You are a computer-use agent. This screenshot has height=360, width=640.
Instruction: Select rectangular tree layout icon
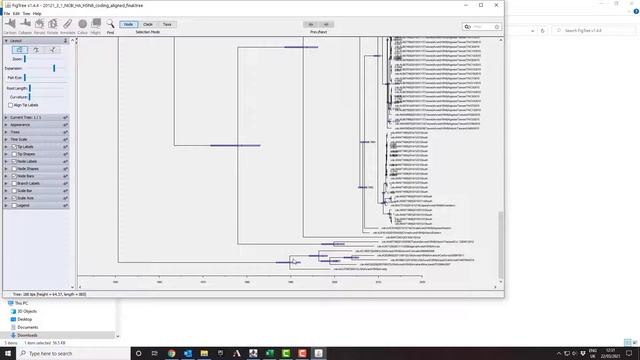pyautogui.click(x=20, y=50)
